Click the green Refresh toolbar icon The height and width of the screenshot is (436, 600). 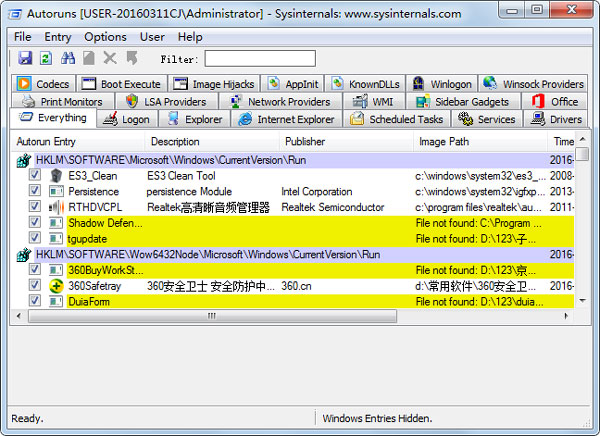(46, 59)
